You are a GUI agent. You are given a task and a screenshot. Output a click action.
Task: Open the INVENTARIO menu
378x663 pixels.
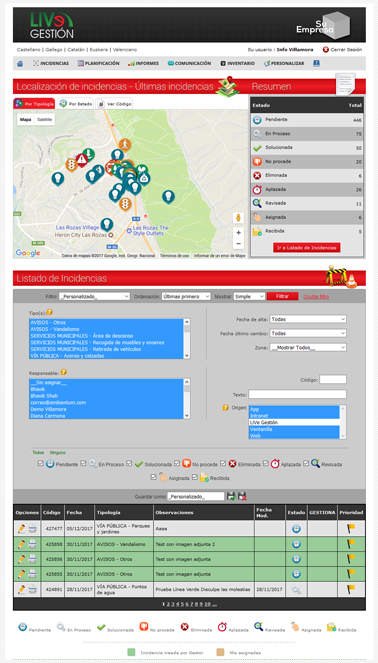coord(238,63)
